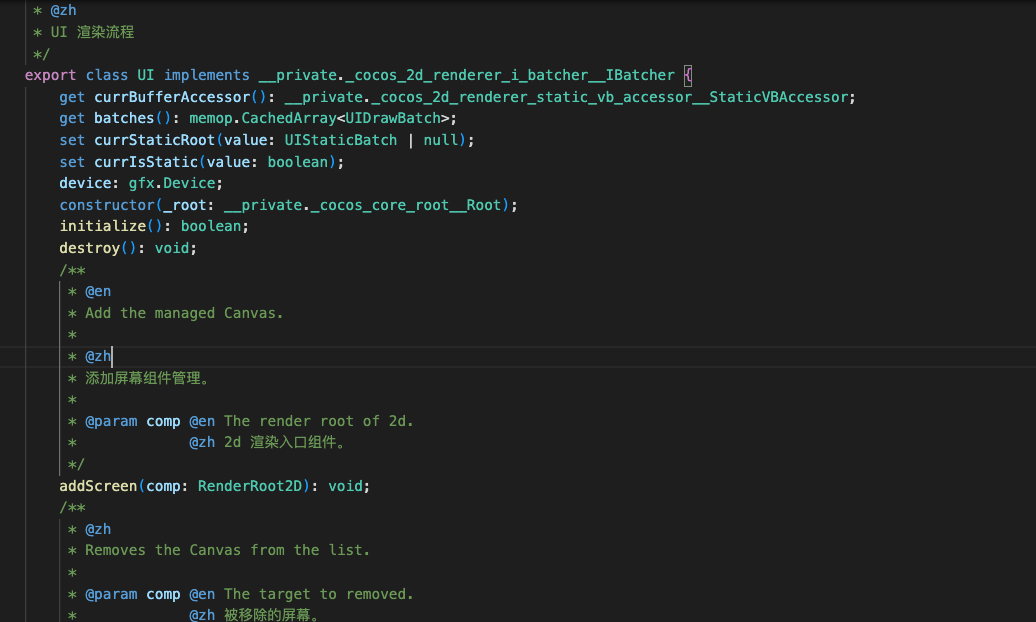This screenshot has width=1036, height=622.
Task: Click '@param' tag above addScreen
Action: tap(111, 421)
